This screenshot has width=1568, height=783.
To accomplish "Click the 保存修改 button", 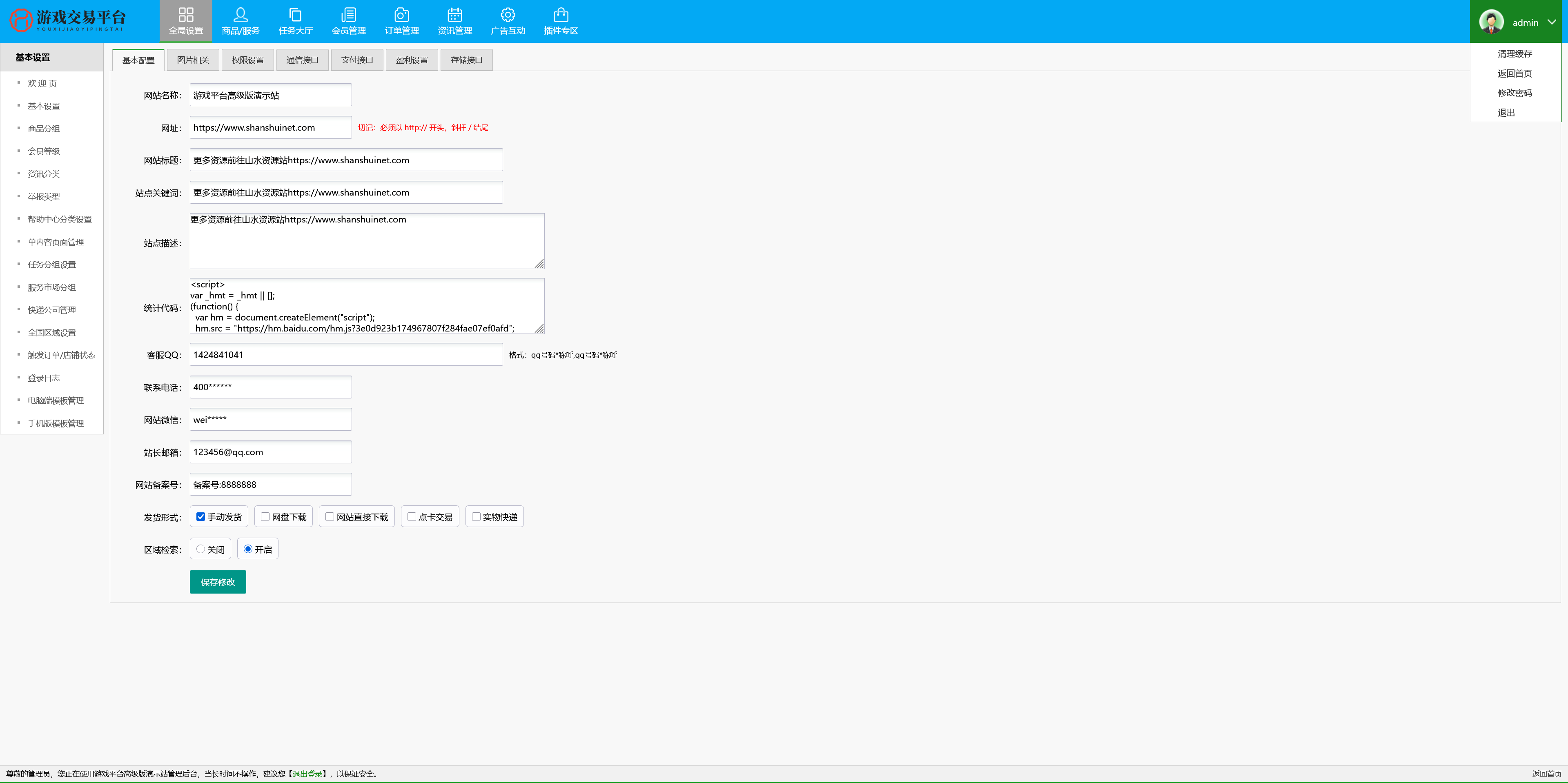I will (218, 582).
